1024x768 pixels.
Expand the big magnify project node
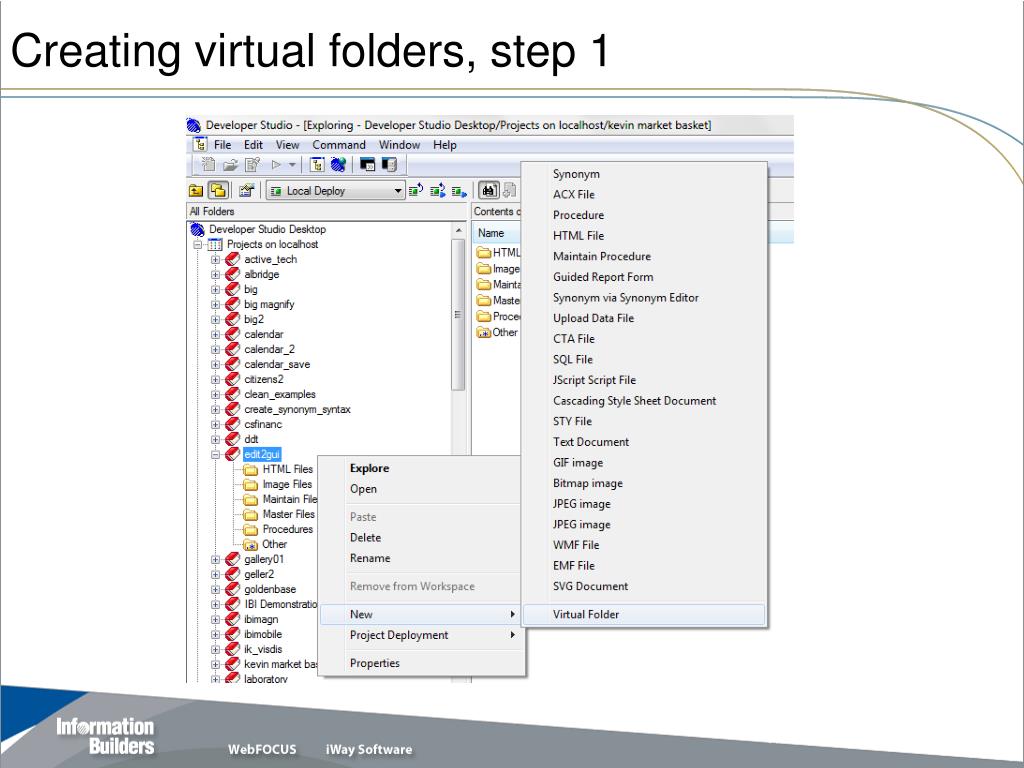(x=216, y=304)
